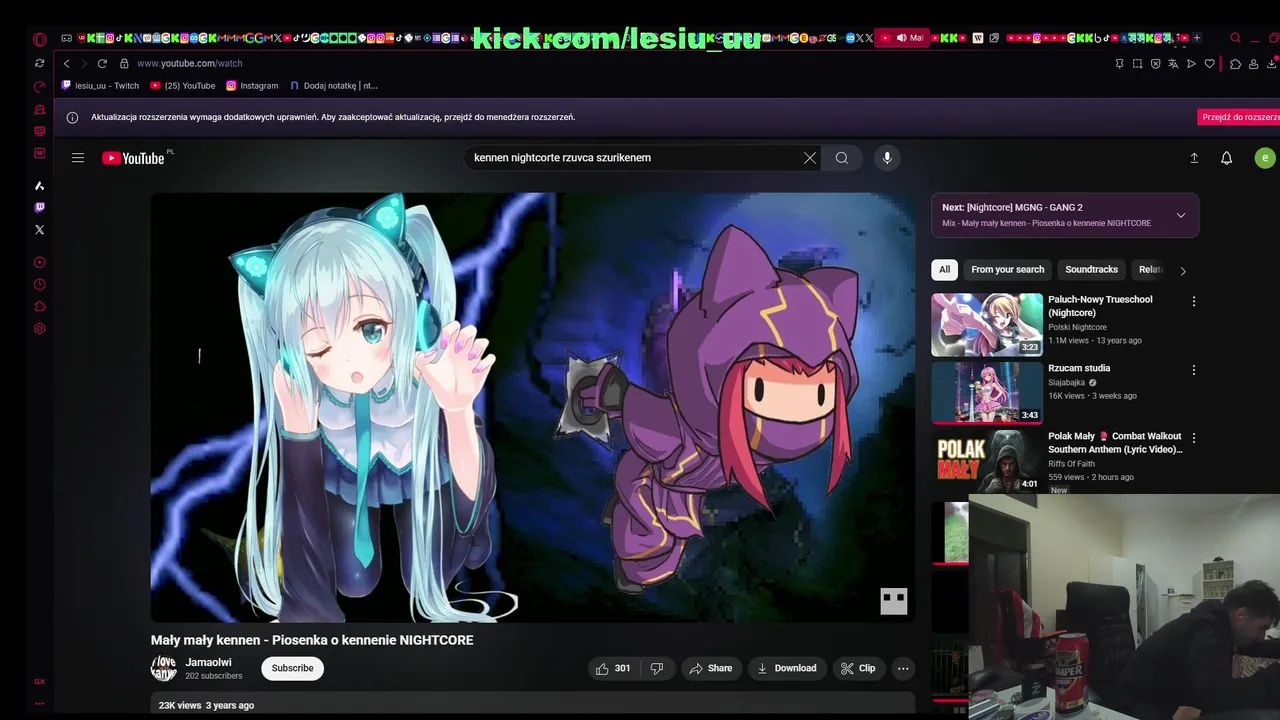
Task: Open options for Paluch-Nowy Trueschool video
Action: pyautogui.click(x=1193, y=301)
